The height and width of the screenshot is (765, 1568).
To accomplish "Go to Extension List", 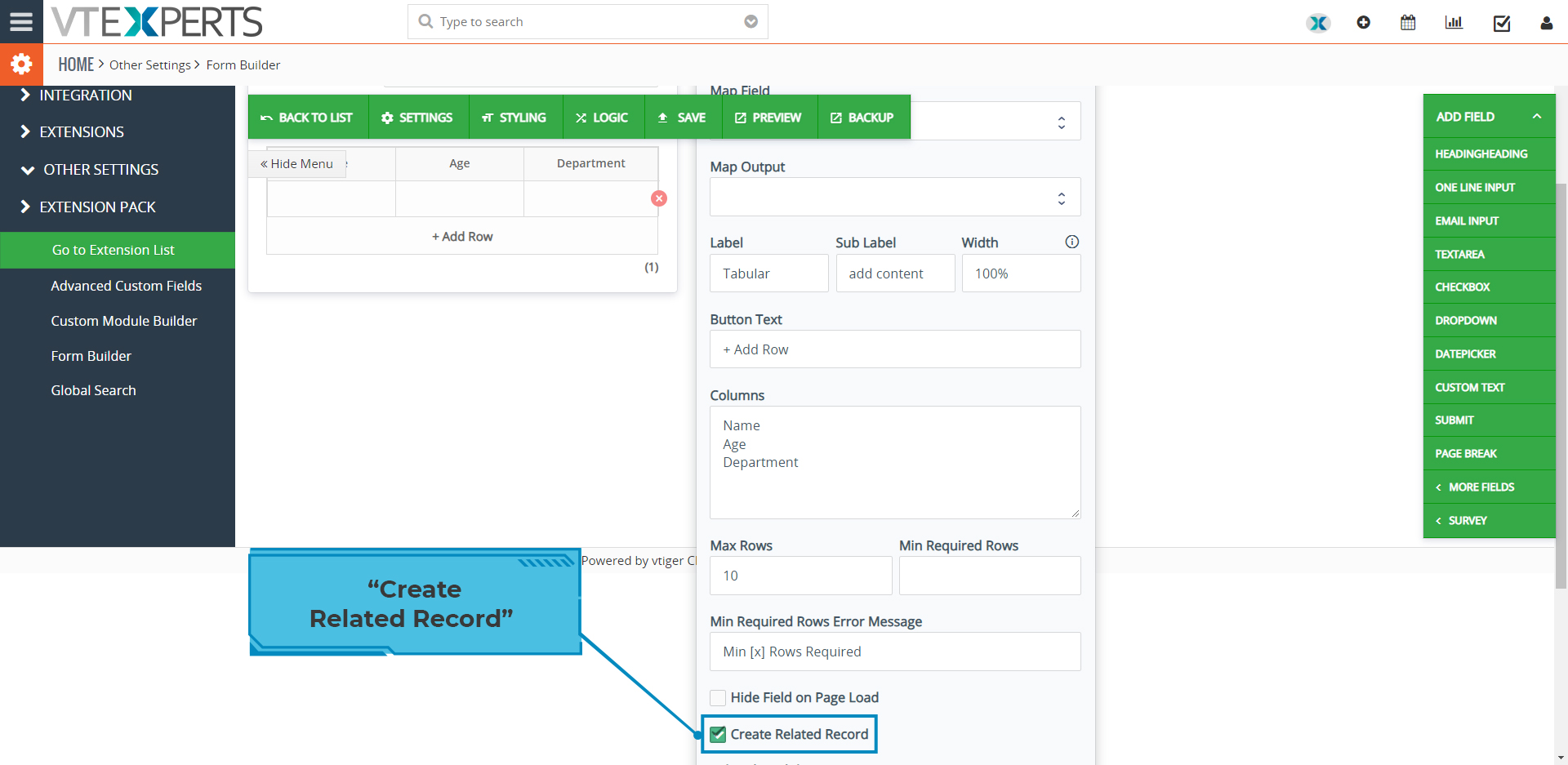I will pos(118,251).
